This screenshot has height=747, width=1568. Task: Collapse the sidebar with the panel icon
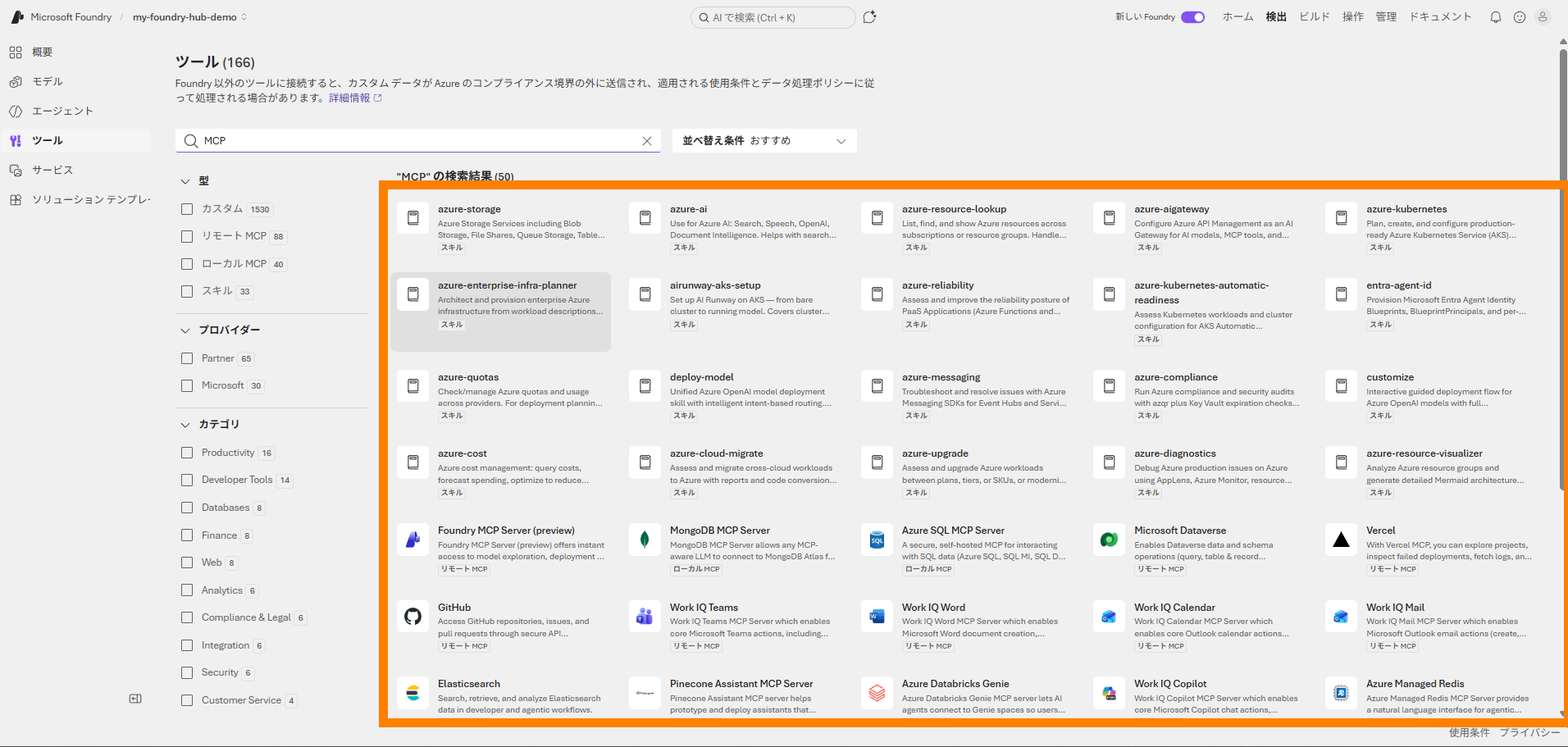[135, 699]
